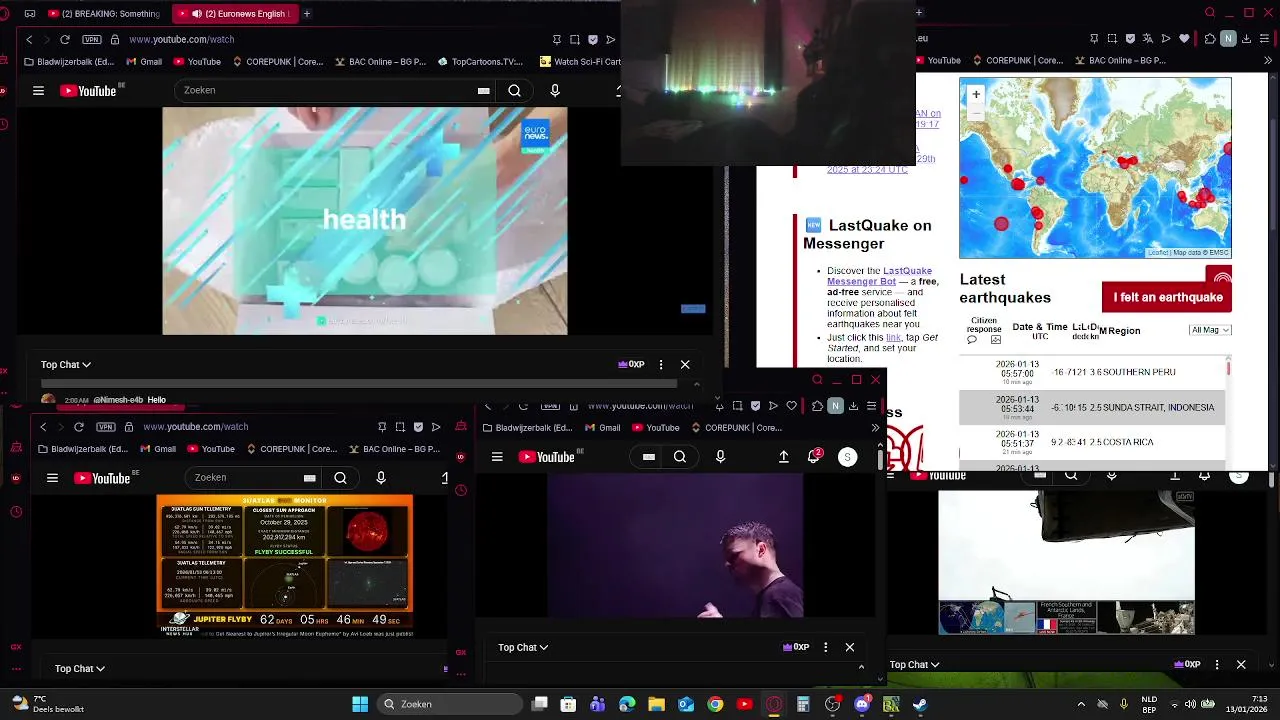
Task: Open YouTube notifications bell in bottom-middle window
Action: (815, 456)
